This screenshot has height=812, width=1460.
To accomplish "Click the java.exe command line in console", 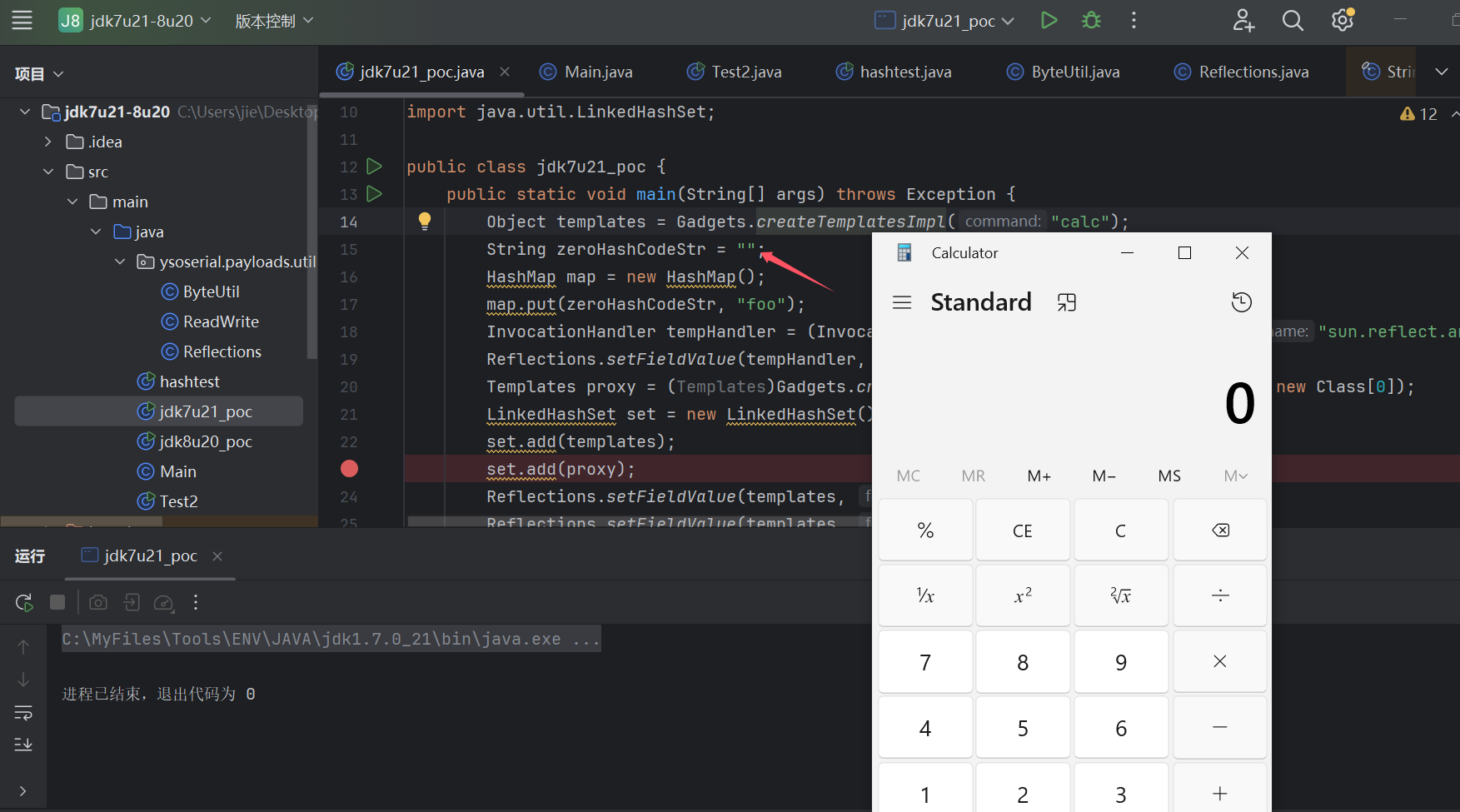I will click(x=331, y=639).
